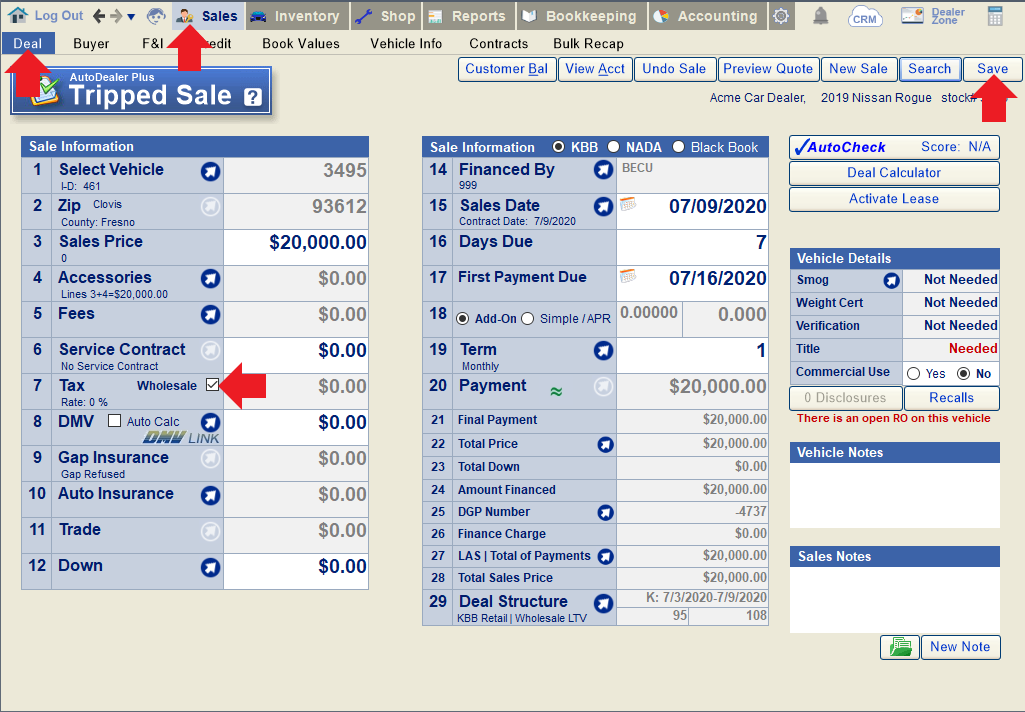
Task: Click the arrow icon for Financed By
Action: tap(603, 170)
